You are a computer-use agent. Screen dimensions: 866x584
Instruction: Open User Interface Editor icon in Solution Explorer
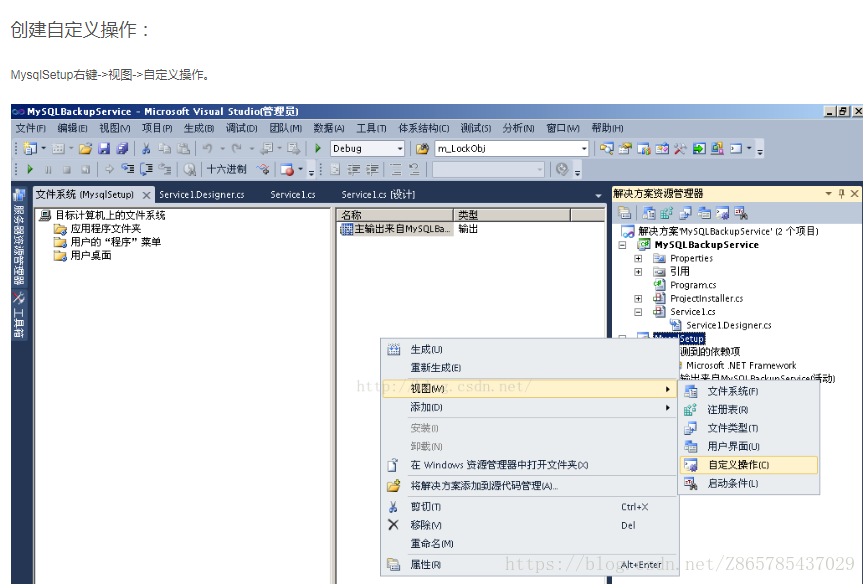coord(704,213)
